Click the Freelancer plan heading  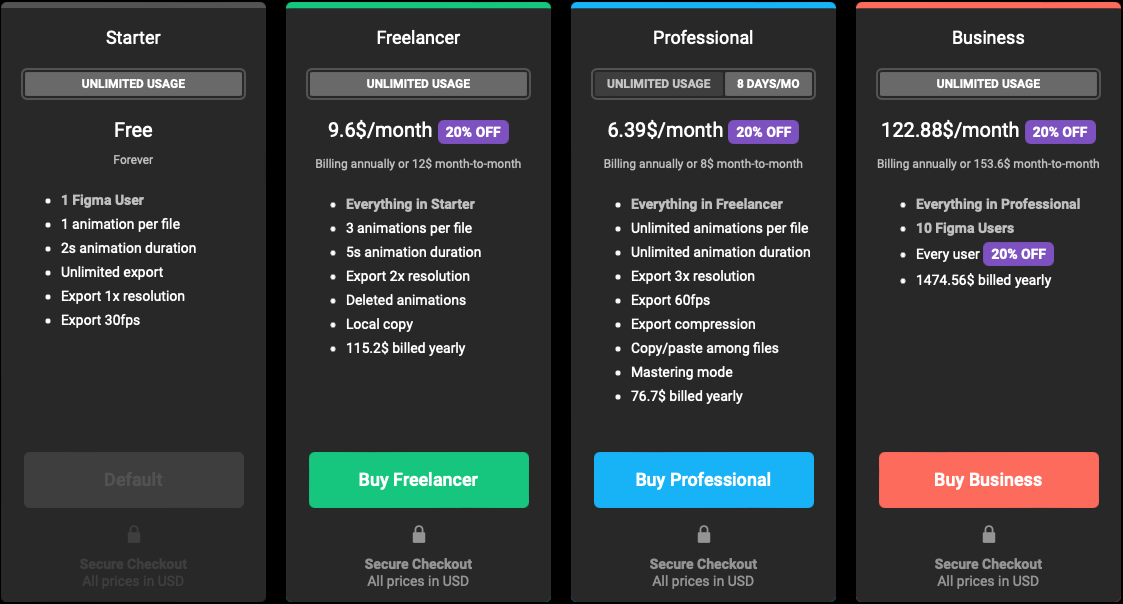click(x=418, y=38)
